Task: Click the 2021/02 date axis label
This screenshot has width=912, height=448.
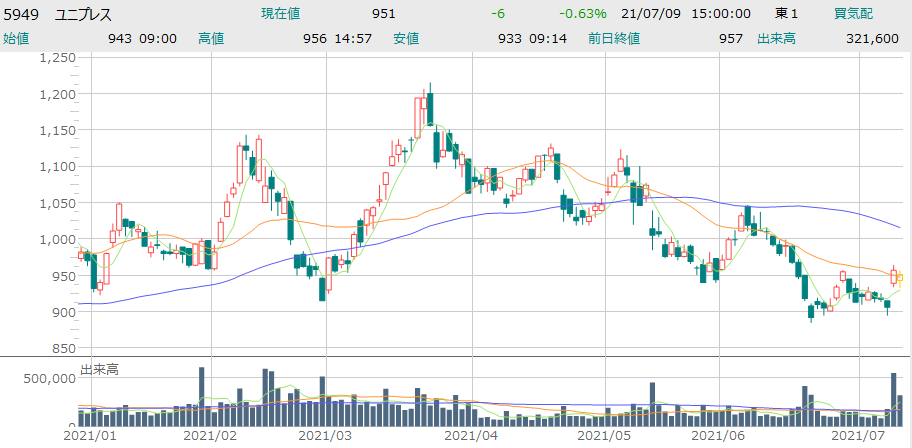Action: pos(212,436)
